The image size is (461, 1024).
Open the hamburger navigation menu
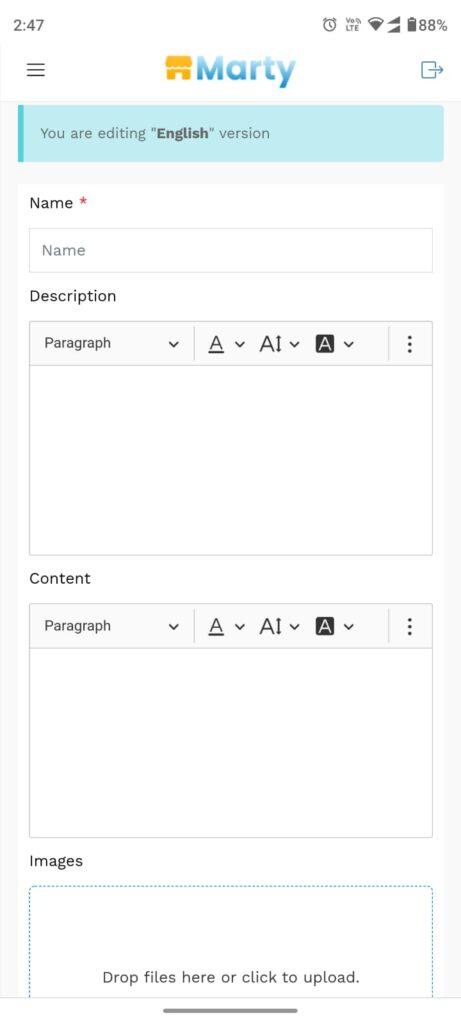(x=36, y=70)
